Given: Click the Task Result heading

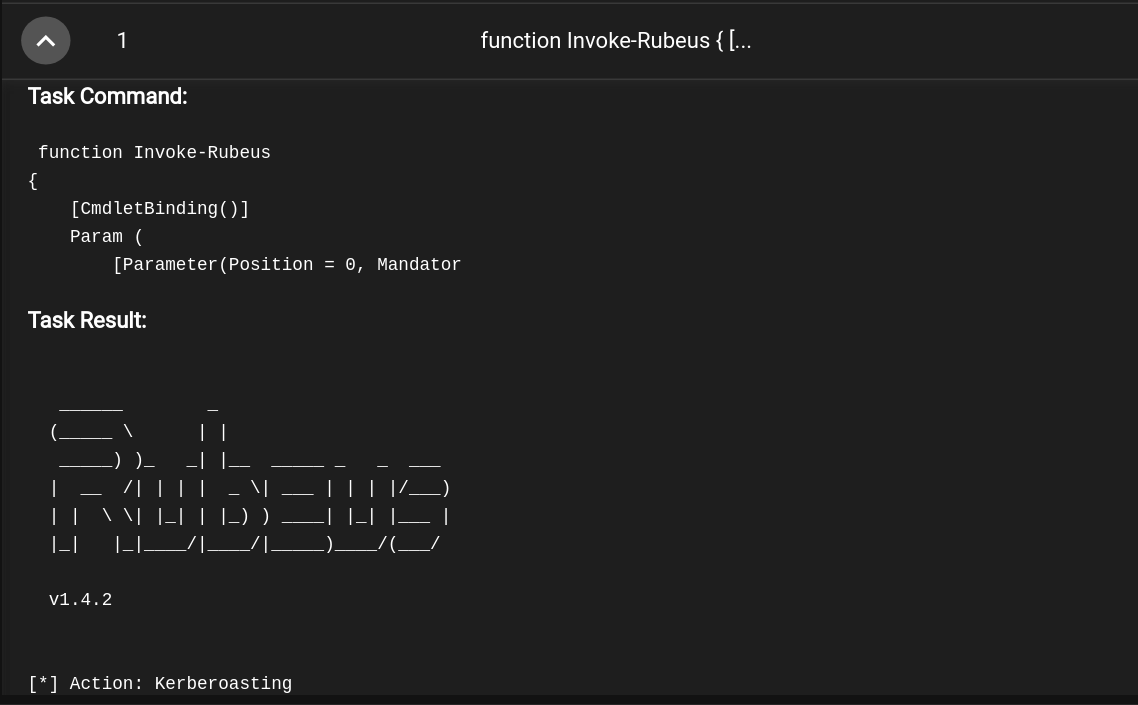Looking at the screenshot, I should pyautogui.click(x=87, y=320).
